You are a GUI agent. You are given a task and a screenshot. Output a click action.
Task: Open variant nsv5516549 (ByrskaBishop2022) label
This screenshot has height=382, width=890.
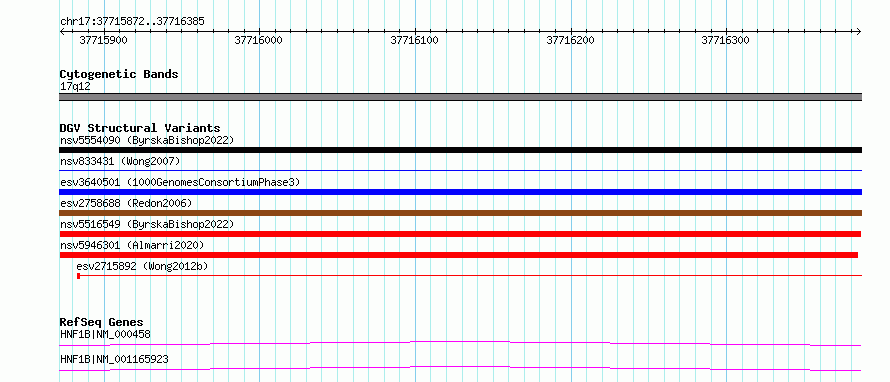coord(147,224)
